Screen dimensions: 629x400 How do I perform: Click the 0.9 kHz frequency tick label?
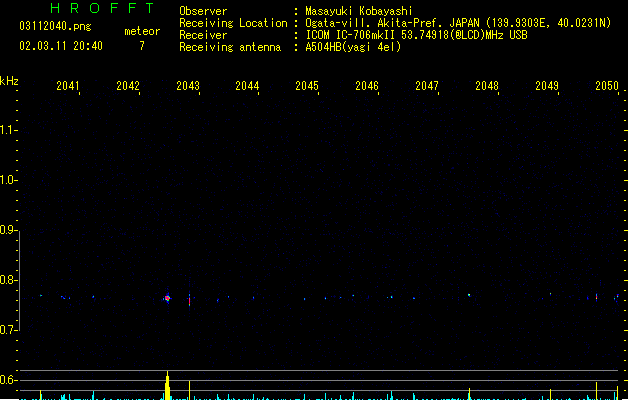(8, 230)
